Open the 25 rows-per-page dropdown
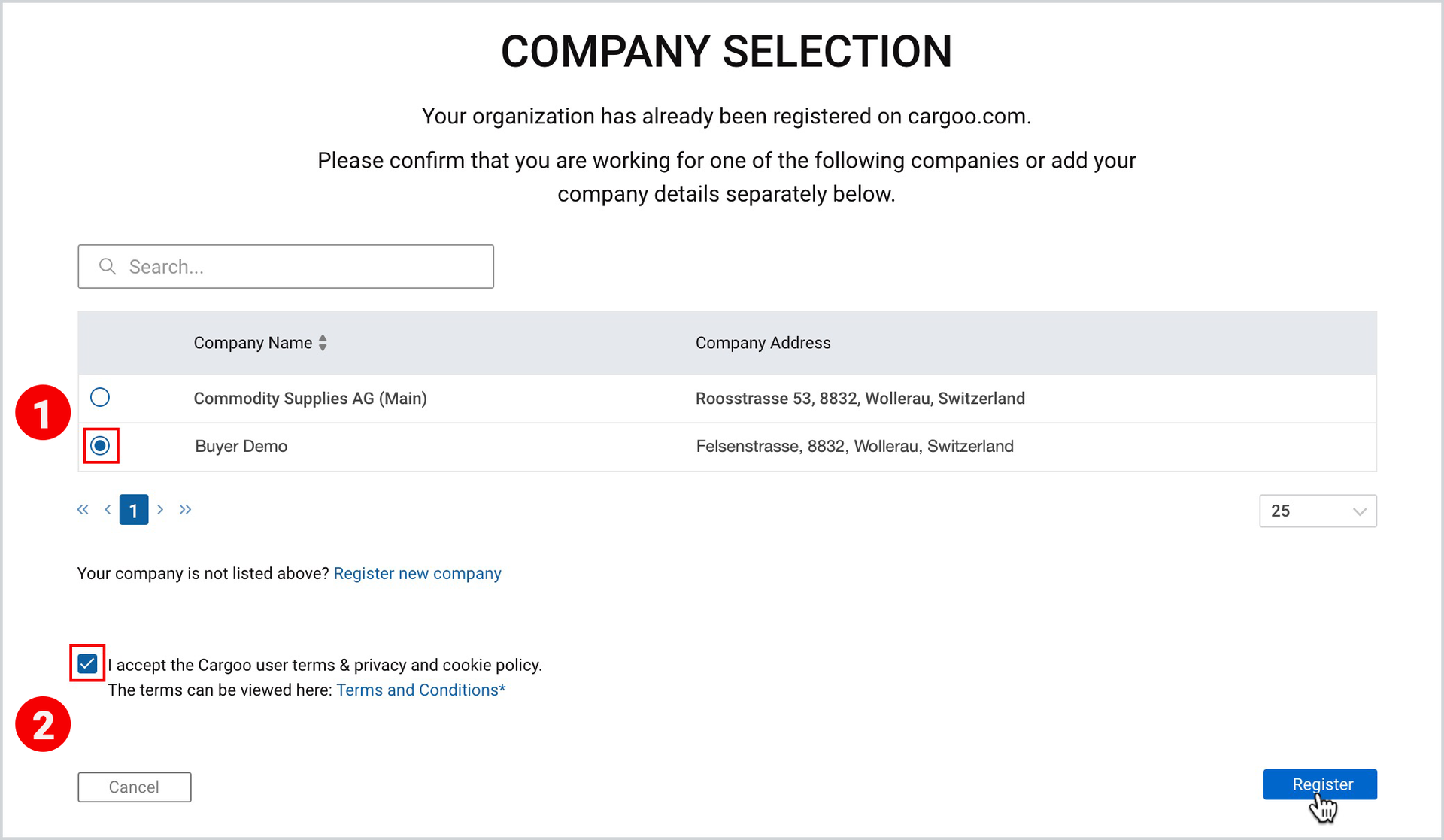Screen dimensions: 1444x840 click(x=1318, y=511)
